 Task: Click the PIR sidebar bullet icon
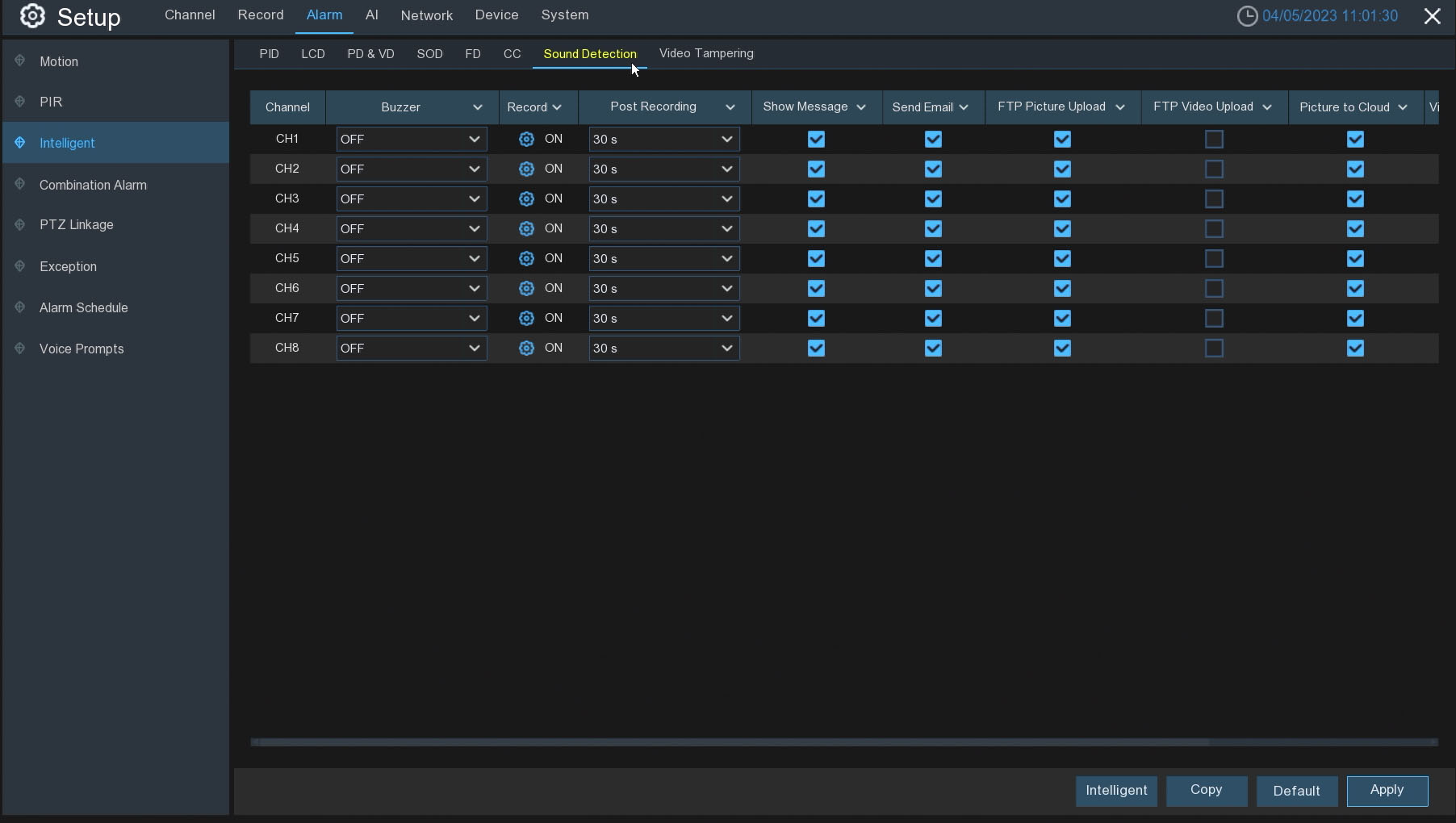20,101
